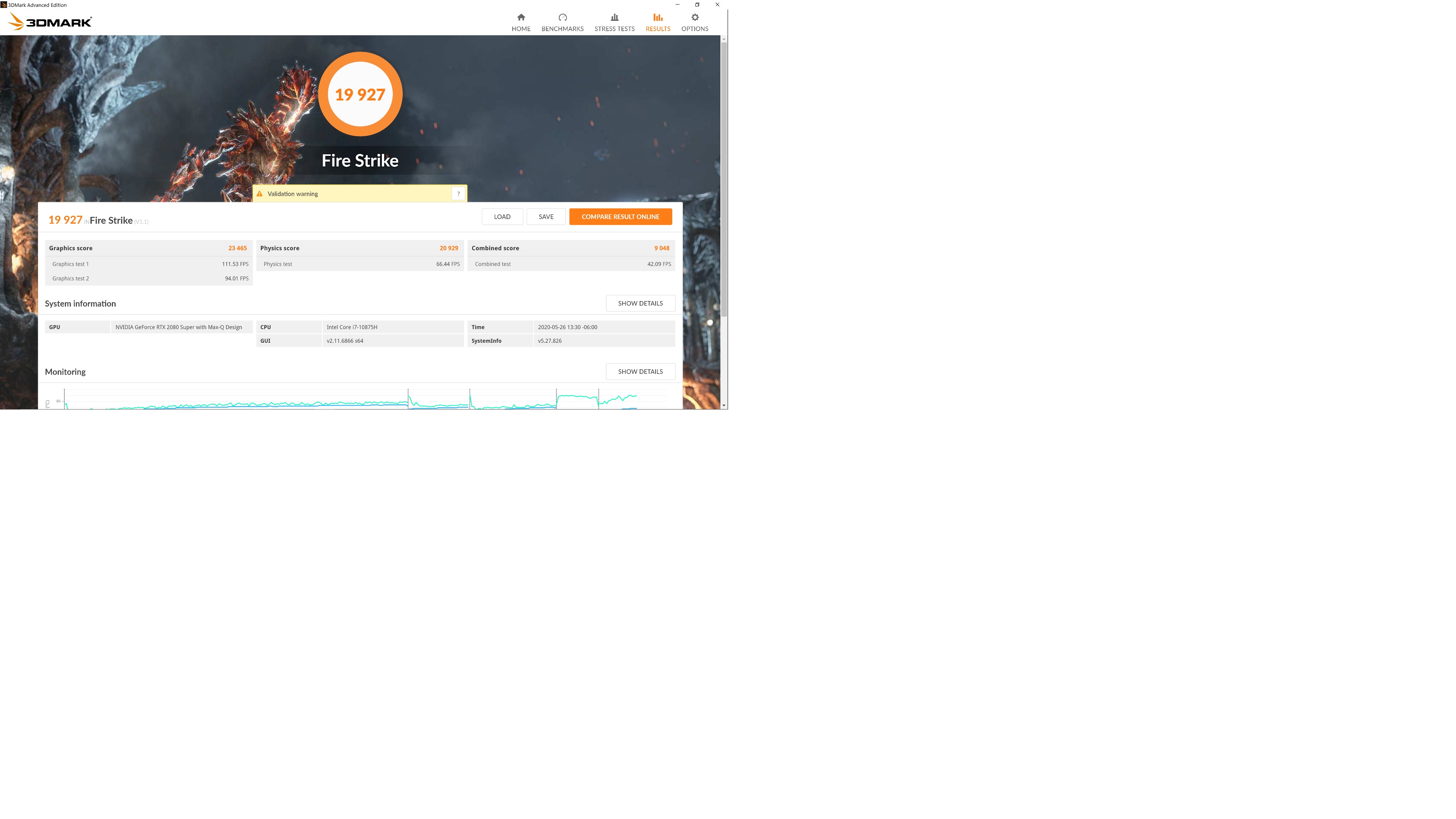
Task: Click Graphics test 2 94.01 FPS value
Action: 237,278
